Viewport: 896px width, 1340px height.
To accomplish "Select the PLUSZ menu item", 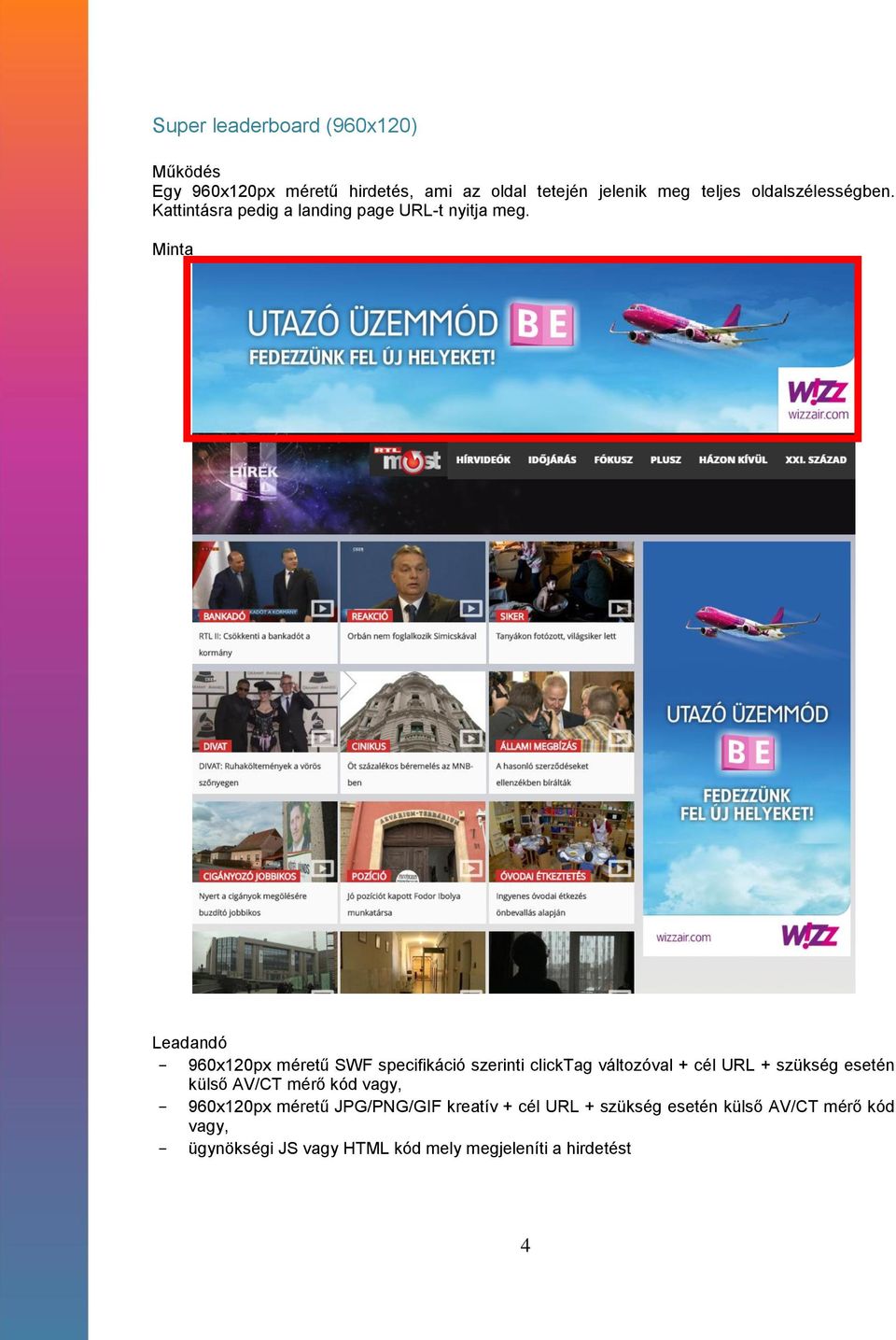I will (665, 459).
